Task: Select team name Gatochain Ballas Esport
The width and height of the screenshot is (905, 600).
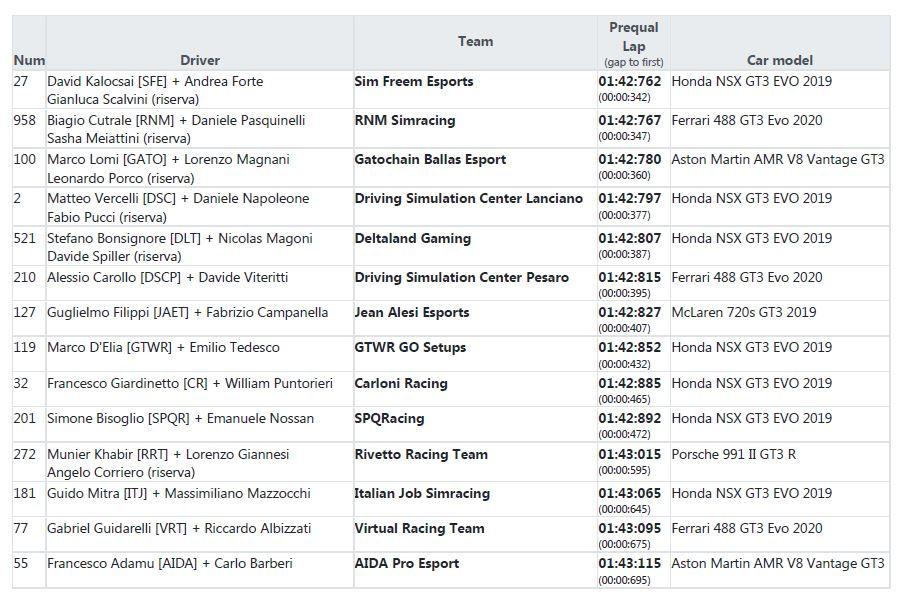Action: pos(430,160)
